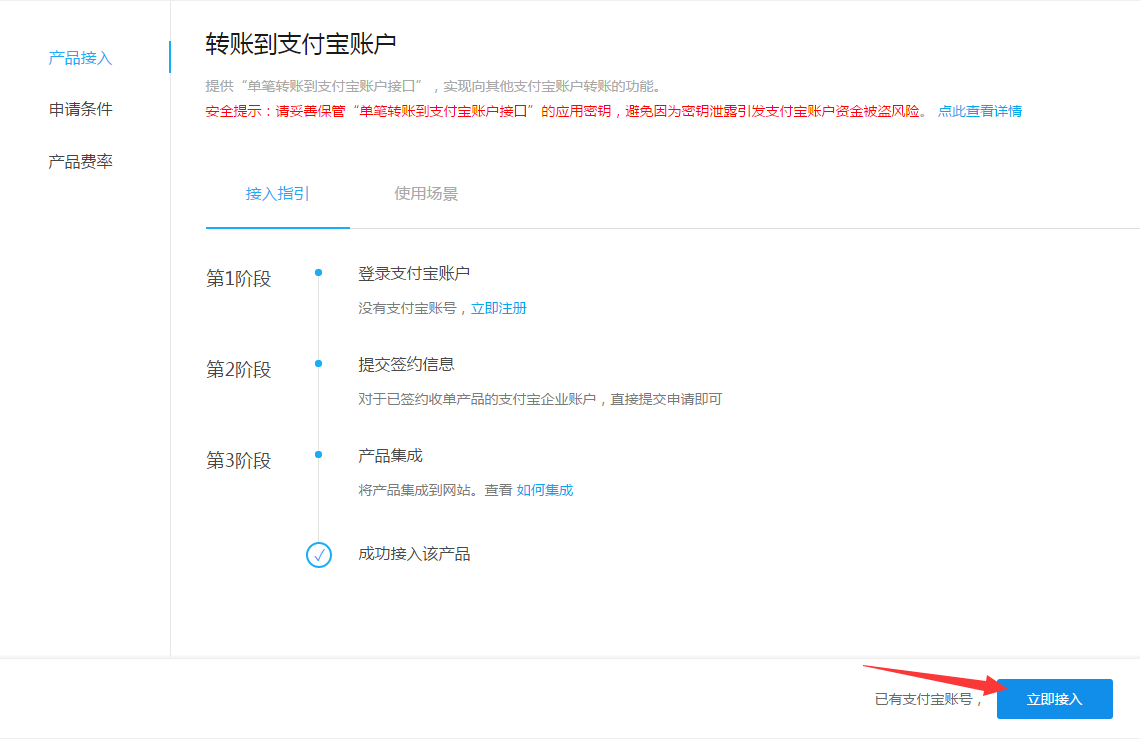1140x739 pixels.
Task: Click the timeline dot beside 第1阶段
Action: [318, 272]
